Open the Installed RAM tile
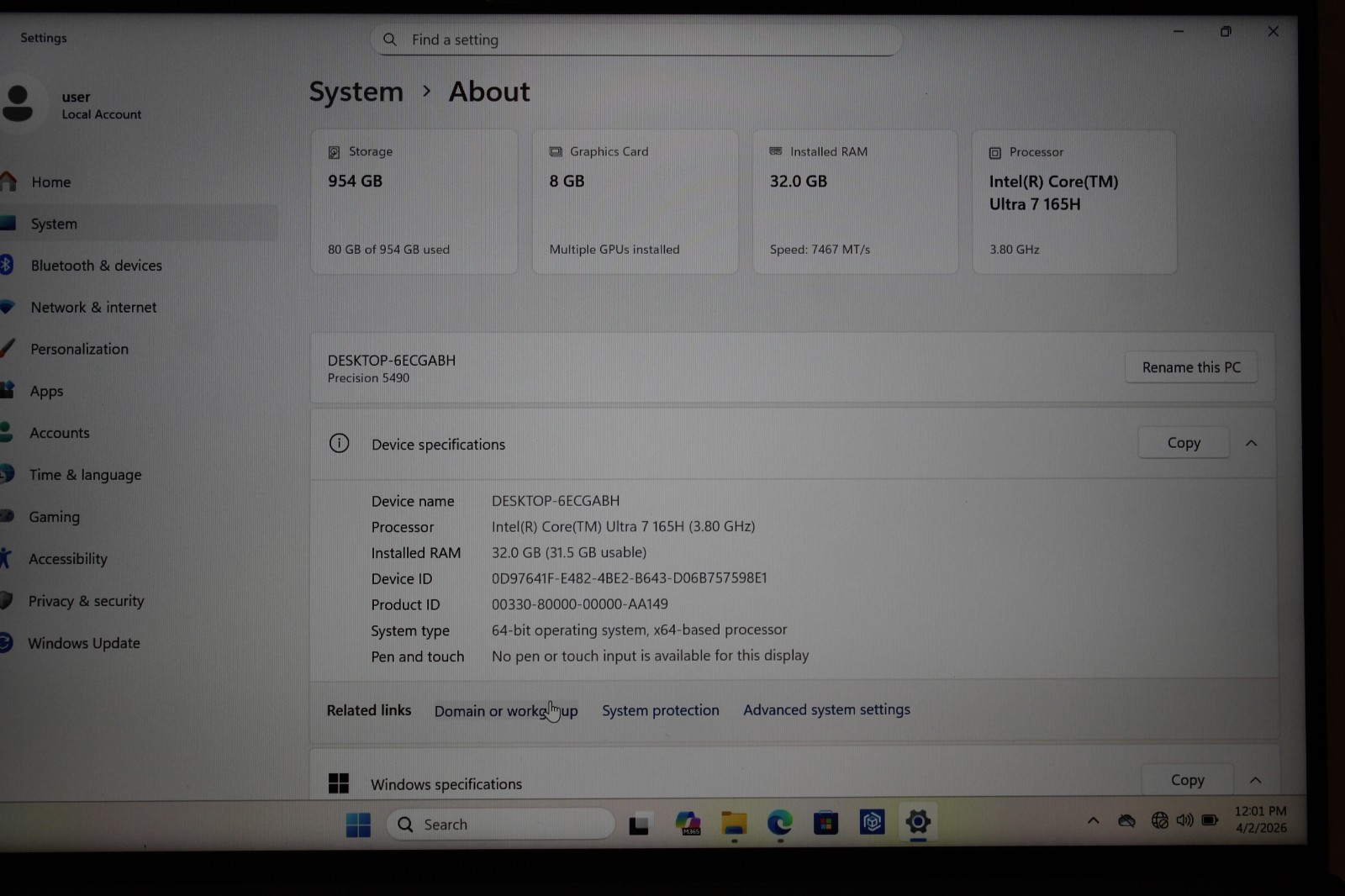 pos(855,202)
